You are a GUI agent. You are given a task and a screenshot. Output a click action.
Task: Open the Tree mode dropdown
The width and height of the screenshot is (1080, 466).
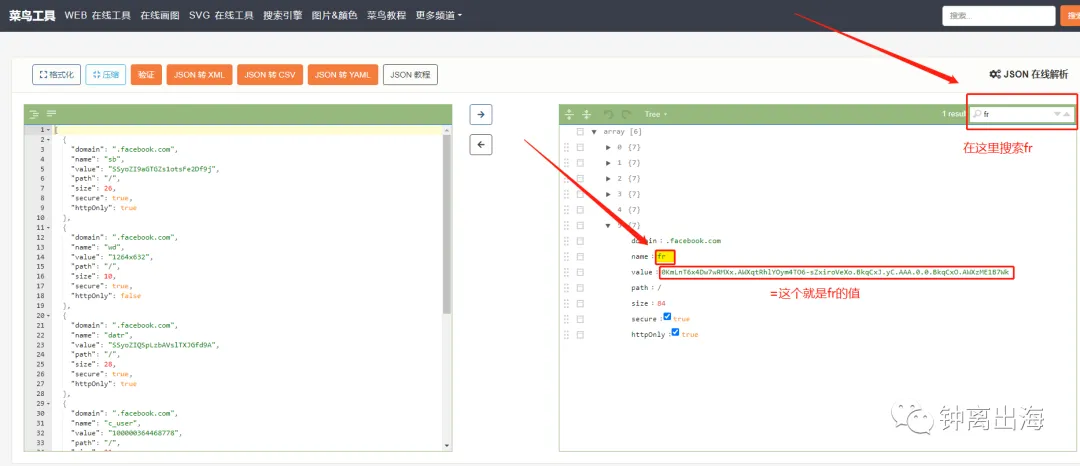(x=656, y=114)
